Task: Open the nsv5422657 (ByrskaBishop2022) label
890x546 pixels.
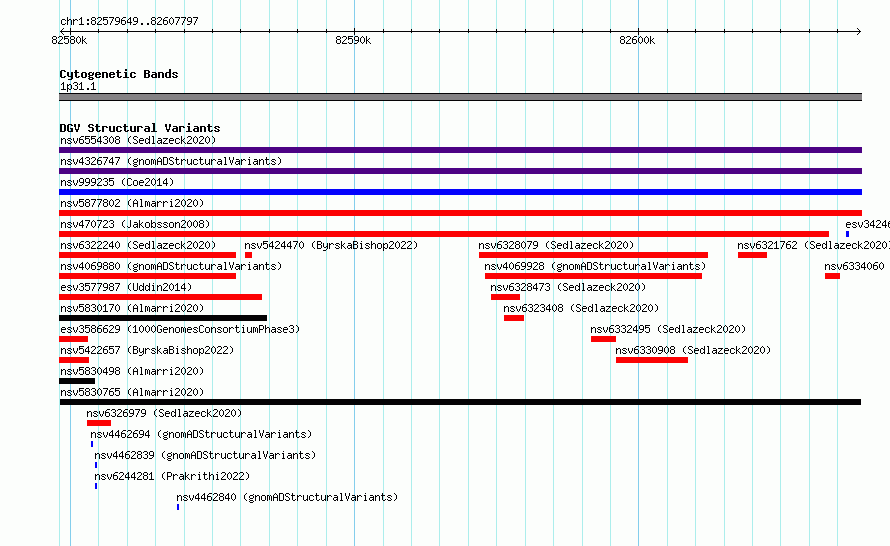Action: click(x=147, y=350)
